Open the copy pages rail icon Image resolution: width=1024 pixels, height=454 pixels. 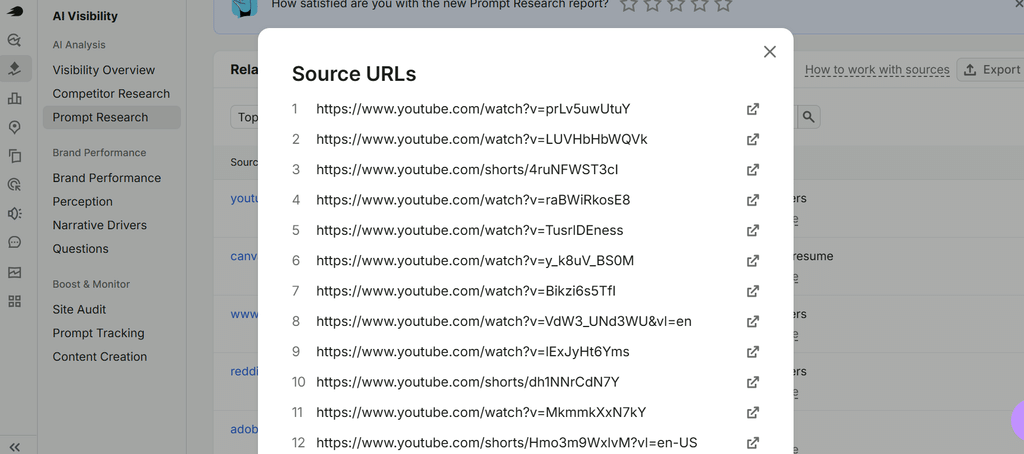(14, 155)
